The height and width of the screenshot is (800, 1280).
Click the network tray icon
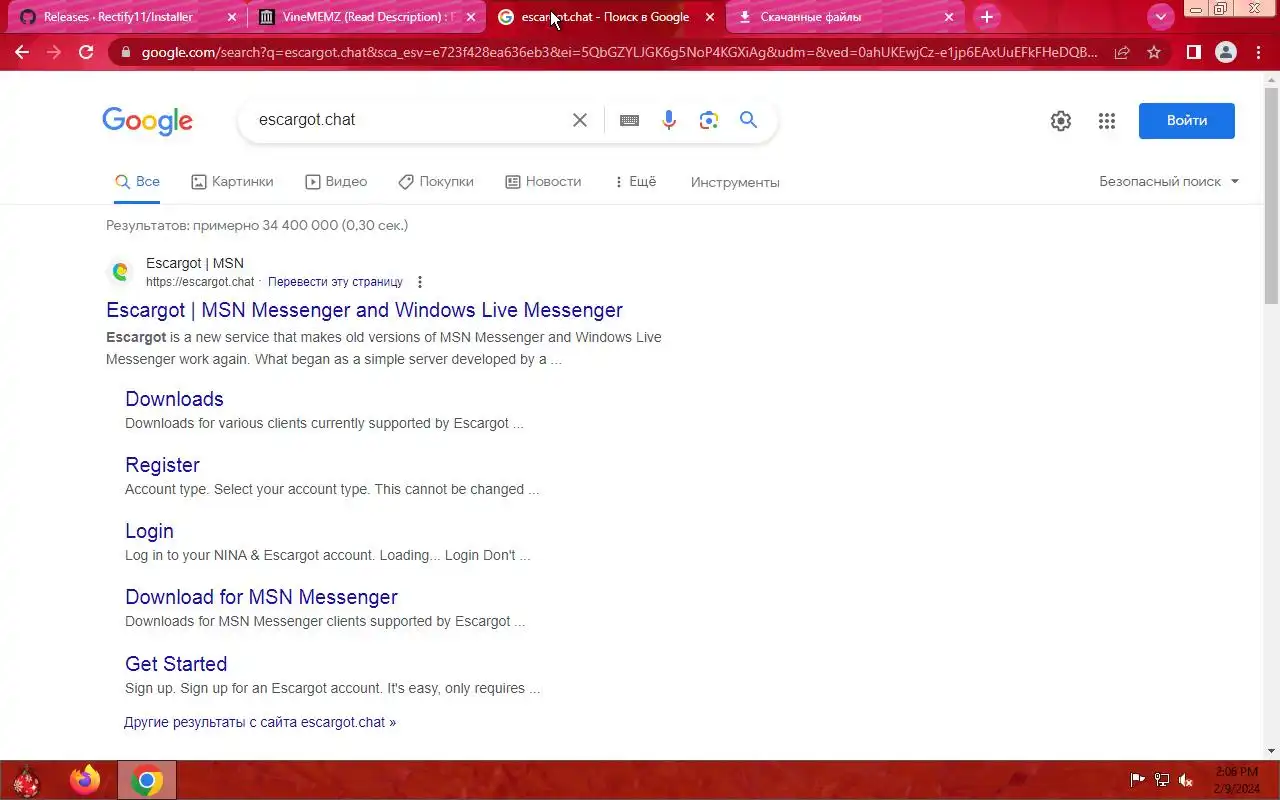tap(1162, 780)
